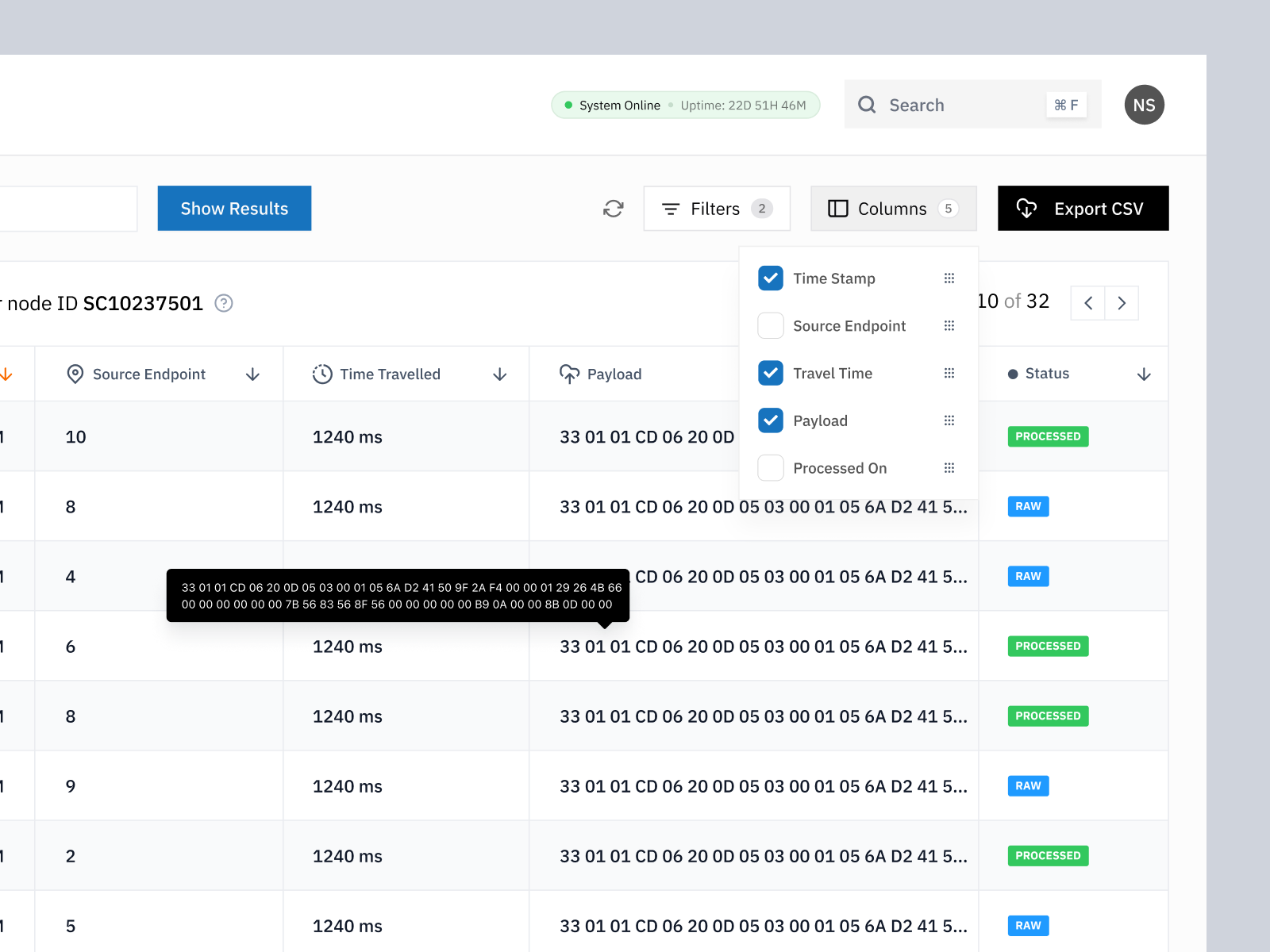Export the table as CSV
1270x952 pixels.
point(1083,208)
